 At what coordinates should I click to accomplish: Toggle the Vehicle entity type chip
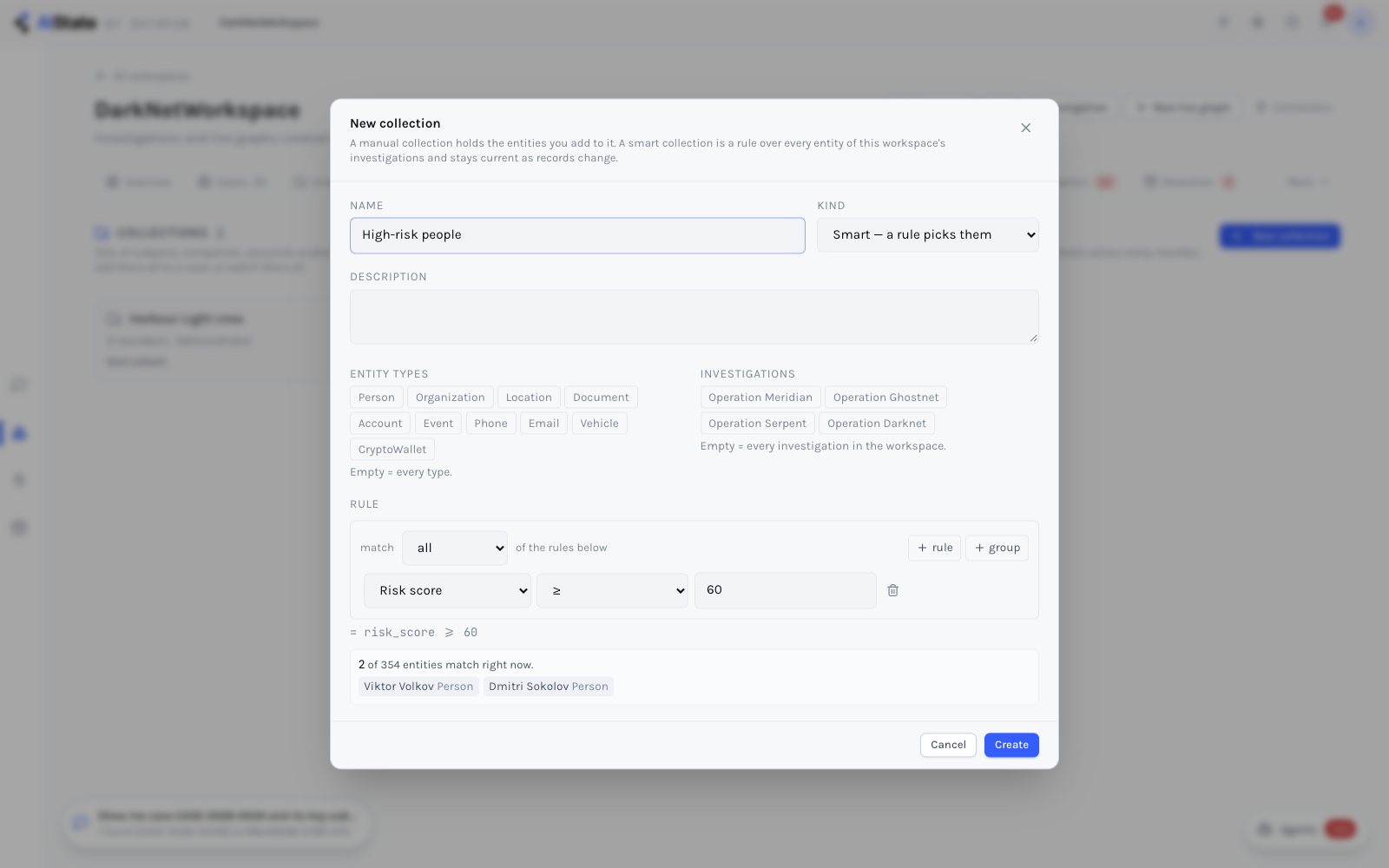click(599, 424)
